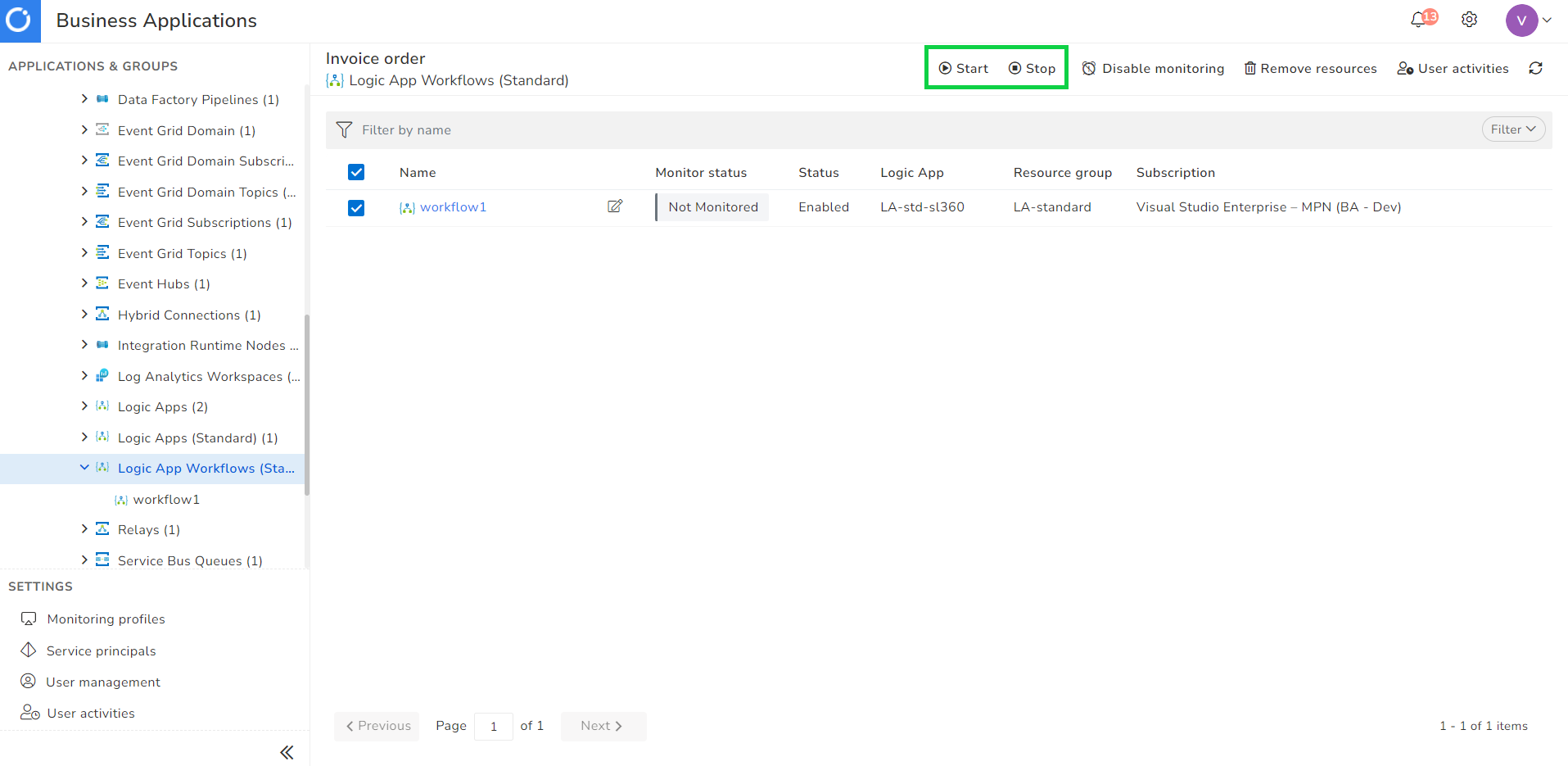Click the Monitor status column header

tap(701, 173)
